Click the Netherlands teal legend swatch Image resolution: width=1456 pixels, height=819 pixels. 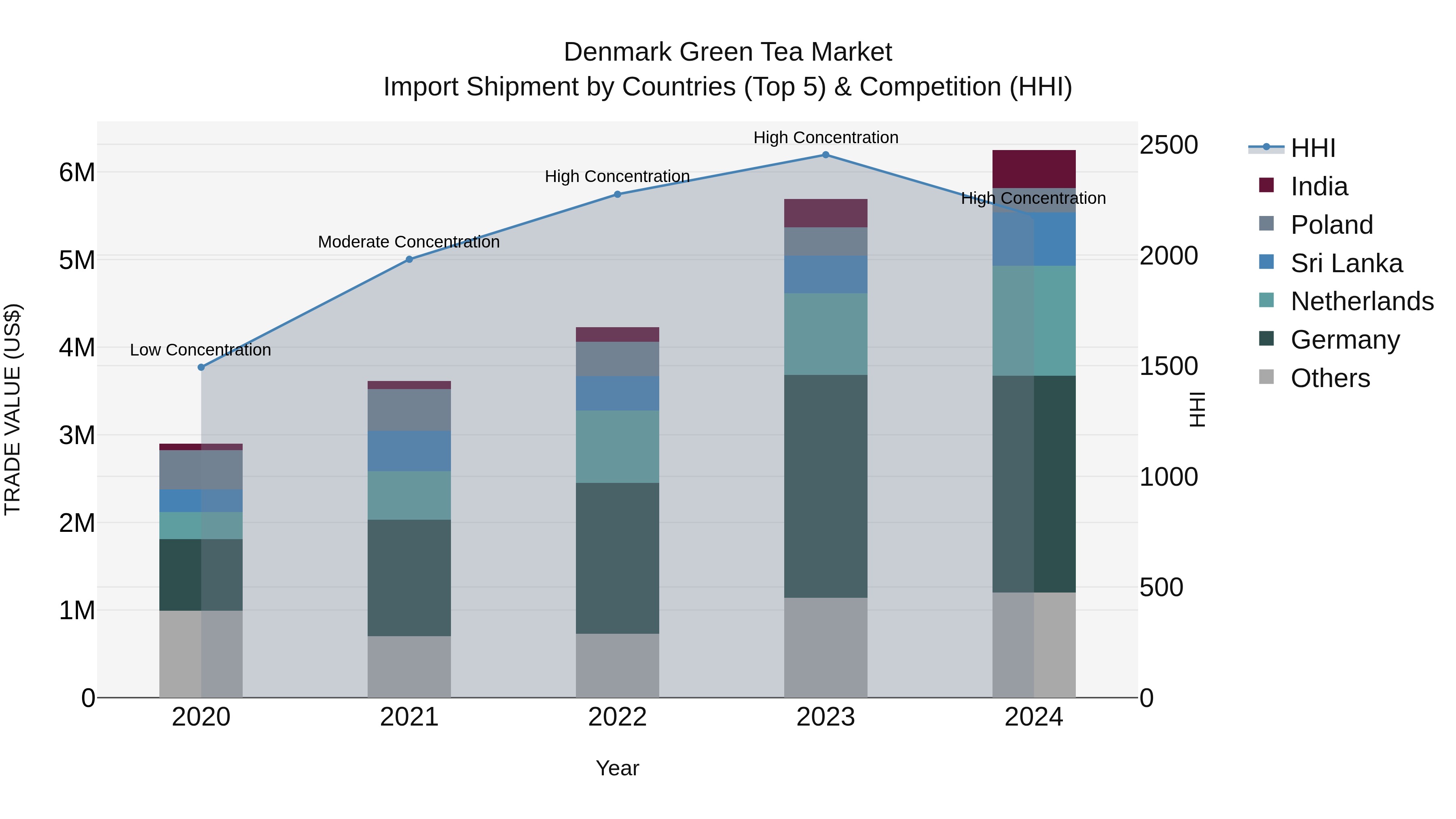click(x=1267, y=300)
